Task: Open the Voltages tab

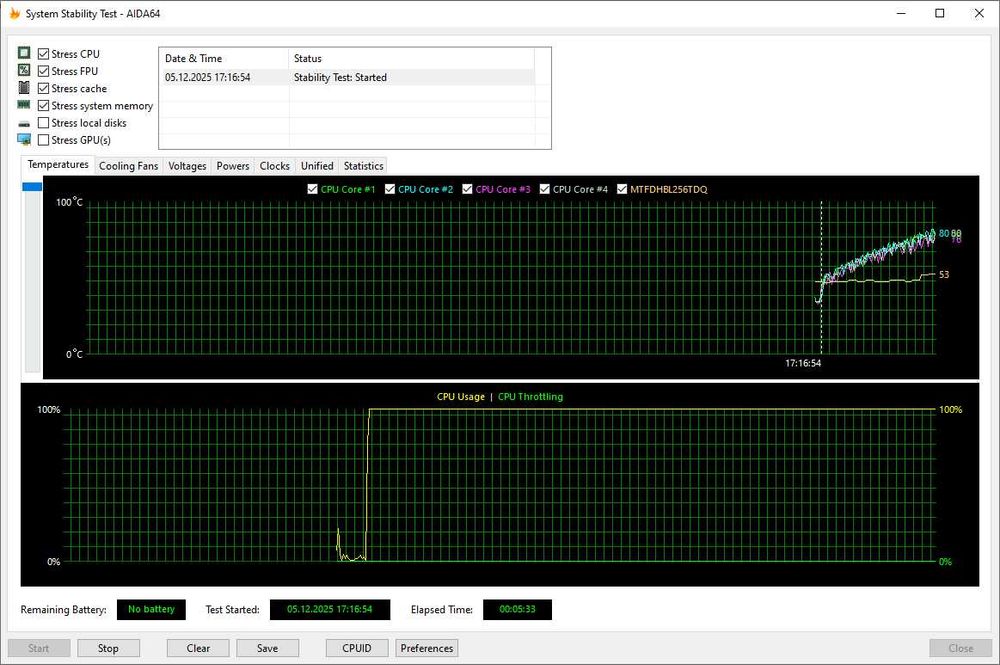Action: click(187, 166)
